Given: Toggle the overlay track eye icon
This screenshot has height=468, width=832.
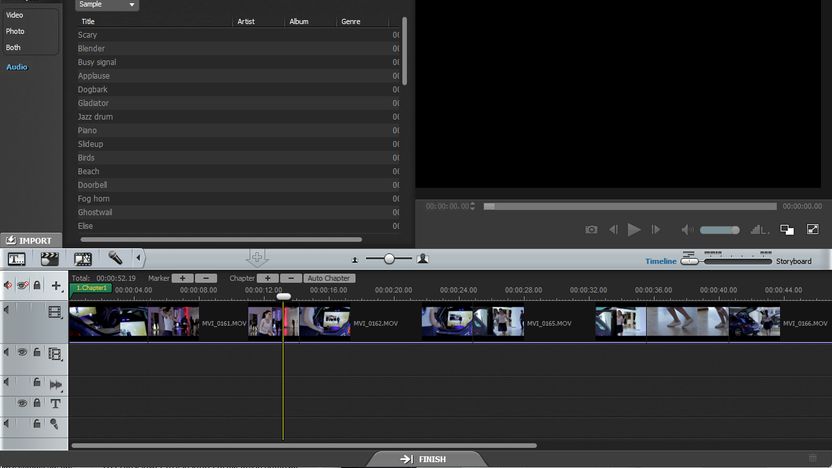Looking at the screenshot, I should pos(22,352).
